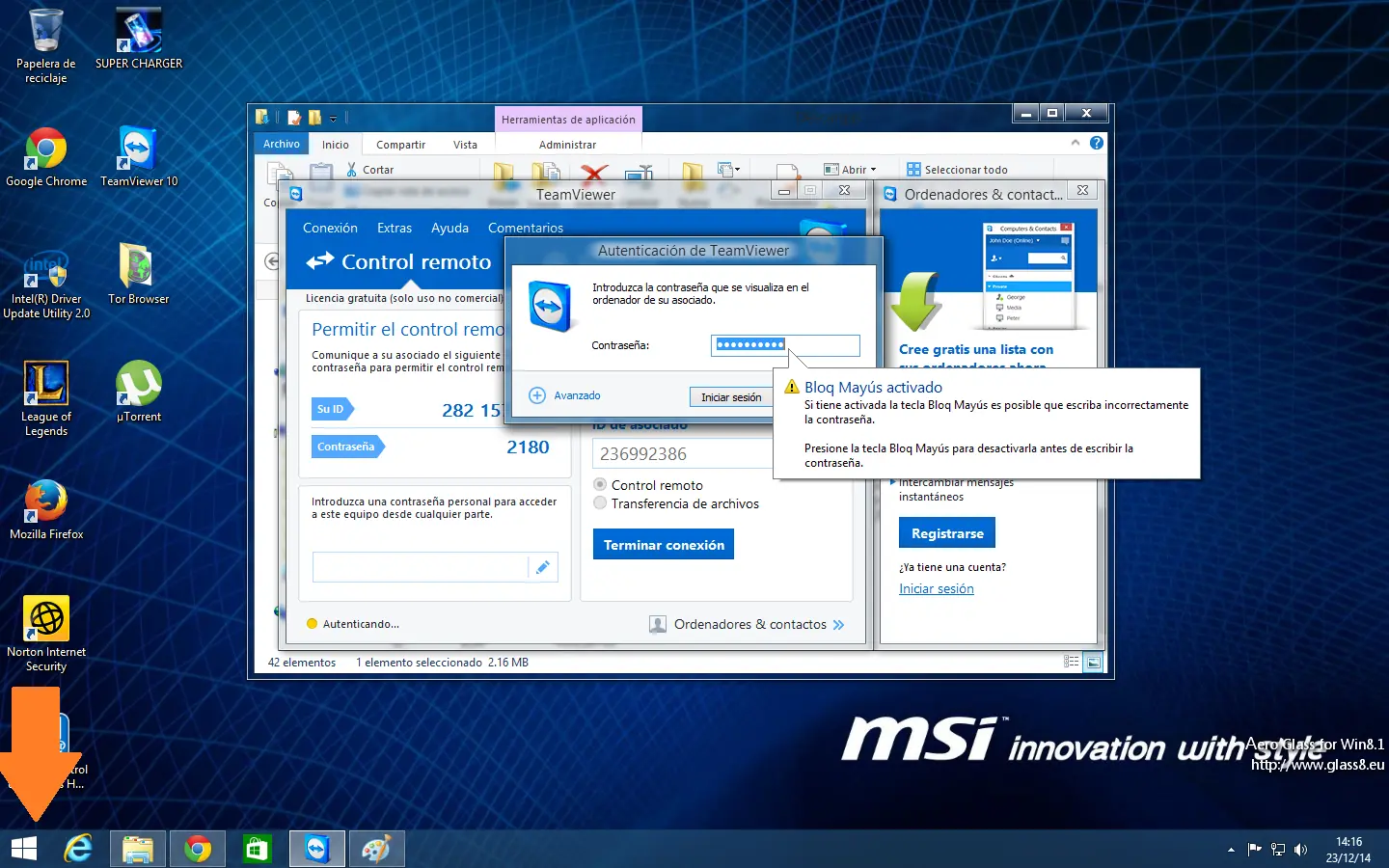This screenshot has height=868, width=1389.
Task: Switch Explorer to details view icon
Action: (1072, 662)
